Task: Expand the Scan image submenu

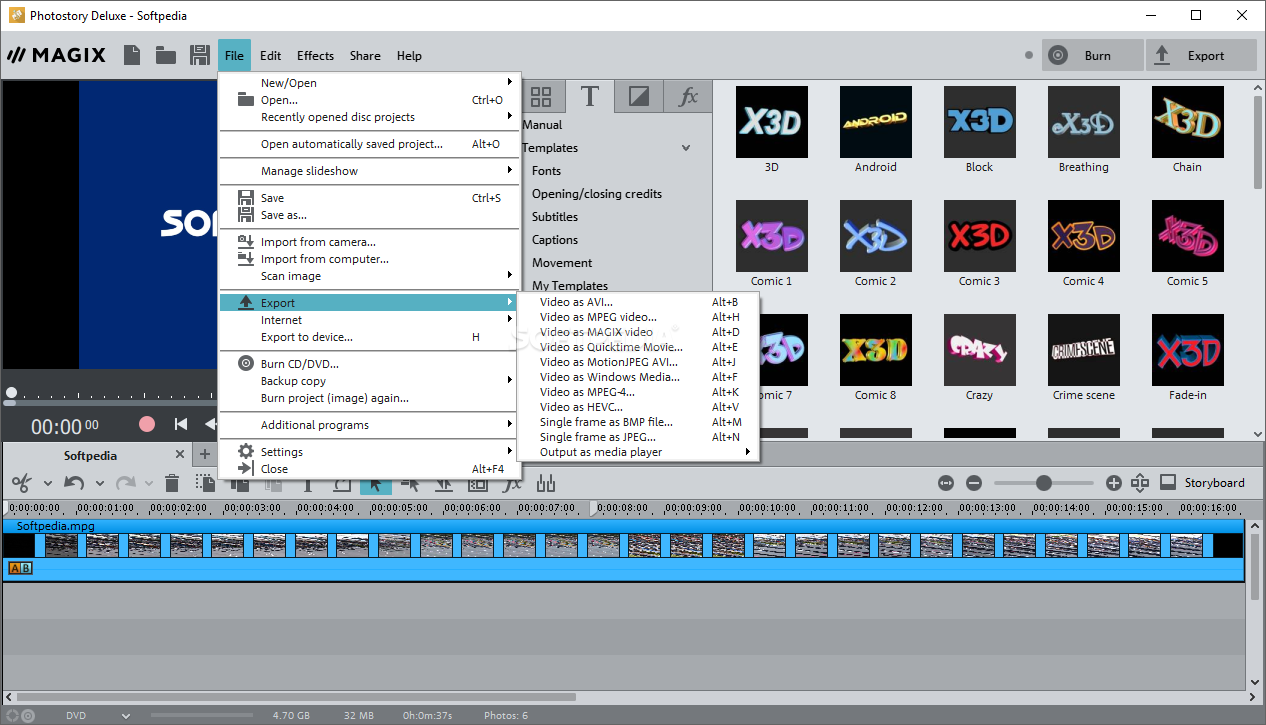Action: (370, 276)
